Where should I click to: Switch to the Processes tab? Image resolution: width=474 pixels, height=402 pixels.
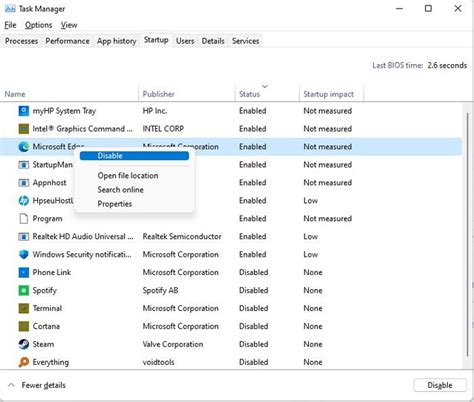21,41
